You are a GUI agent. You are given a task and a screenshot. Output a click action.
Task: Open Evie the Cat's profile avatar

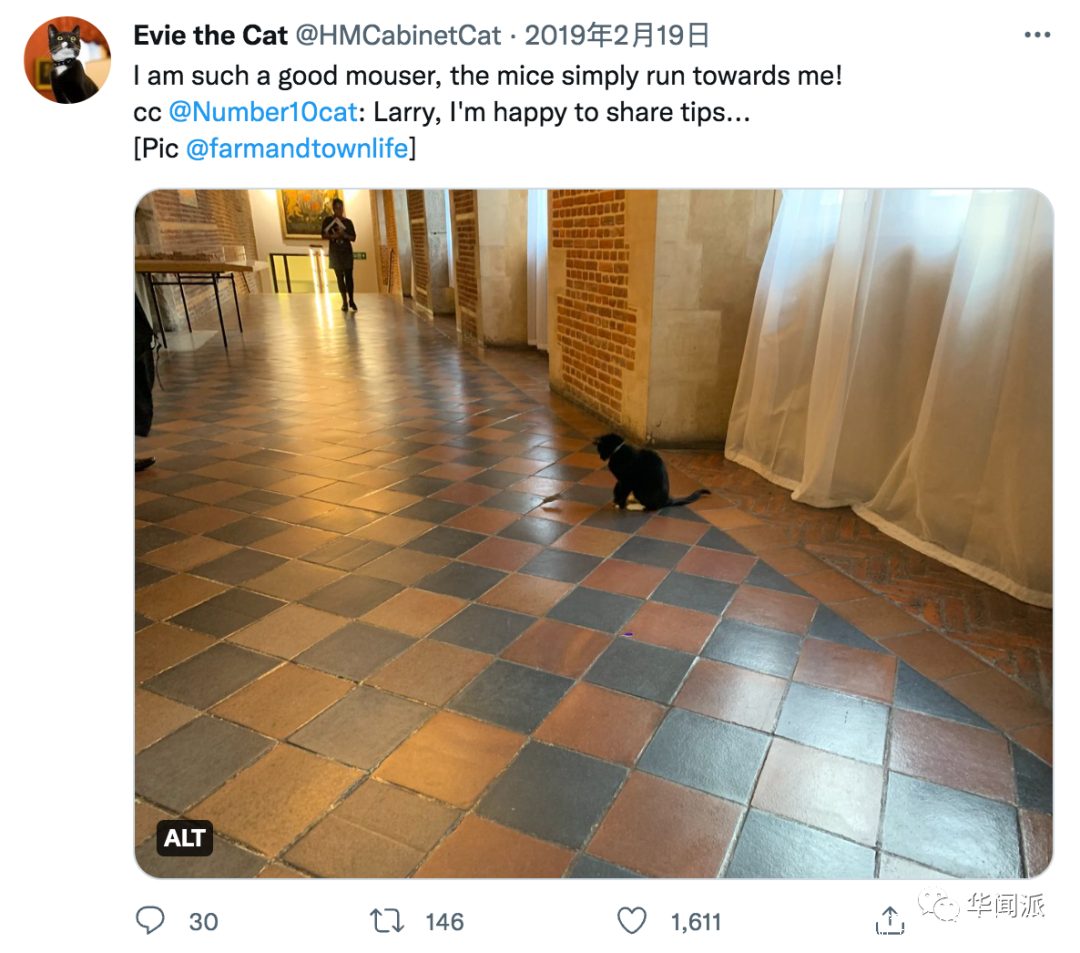pos(68,60)
